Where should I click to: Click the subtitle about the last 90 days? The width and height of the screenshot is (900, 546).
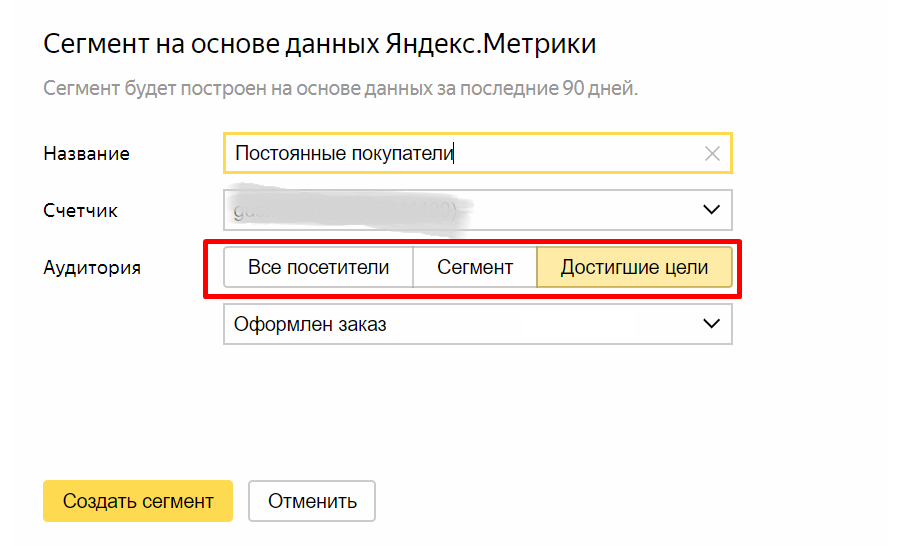[x=340, y=89]
